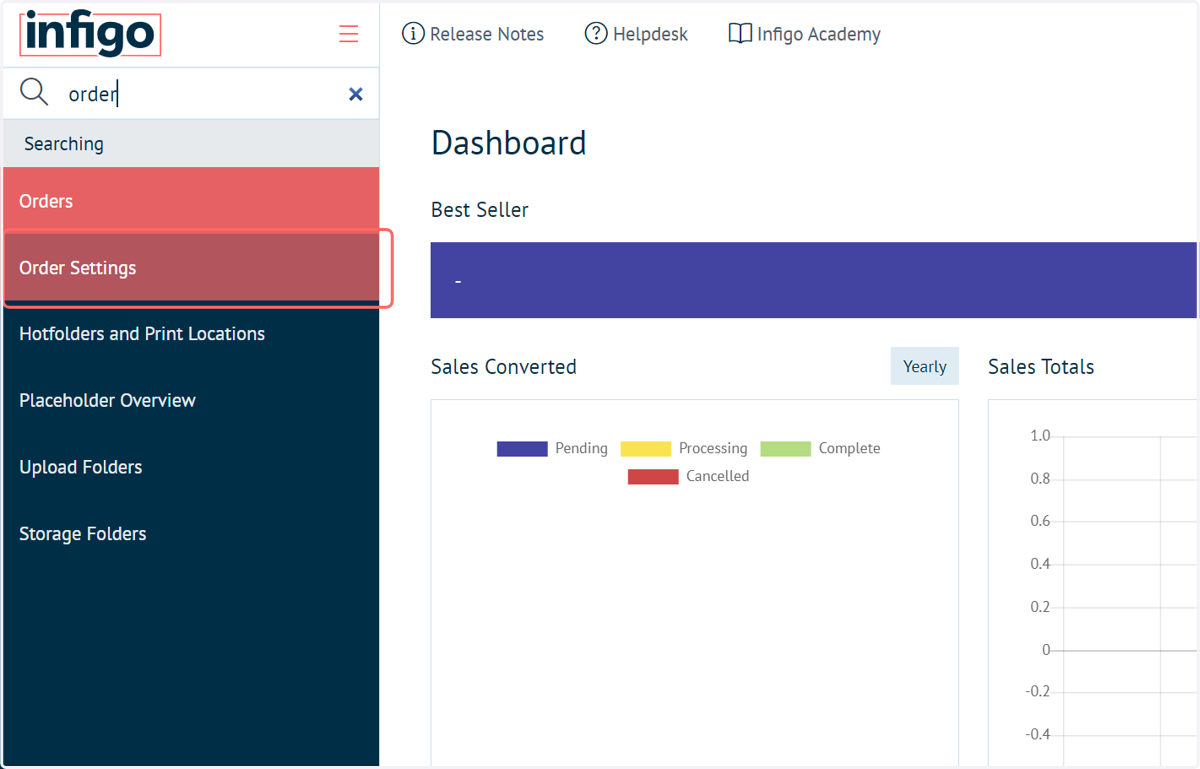Toggle the hamburger menu icon
Image resolution: width=1200 pixels, height=769 pixels.
(348, 34)
